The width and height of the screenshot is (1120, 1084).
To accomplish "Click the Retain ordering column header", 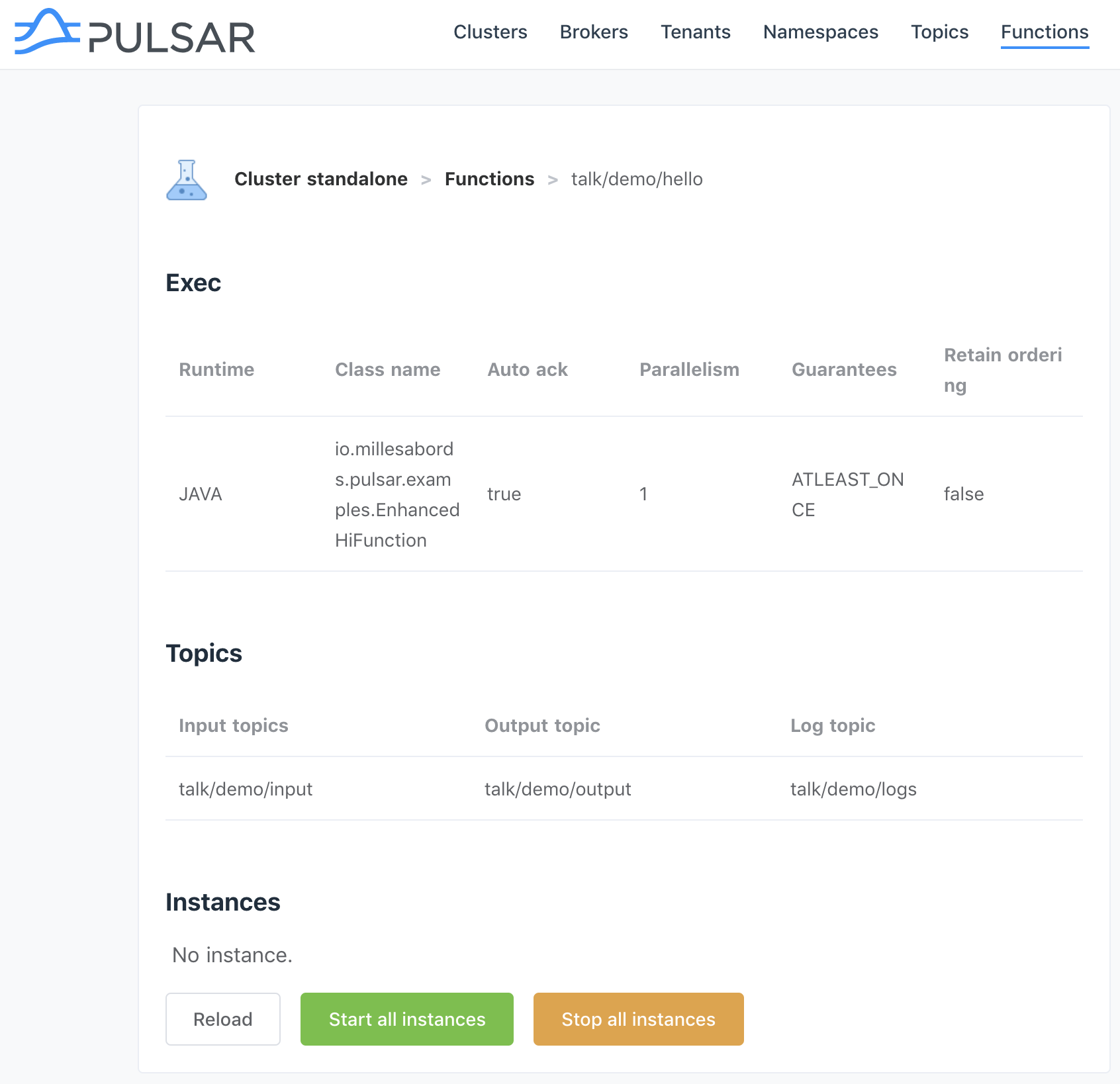I will coord(1003,370).
